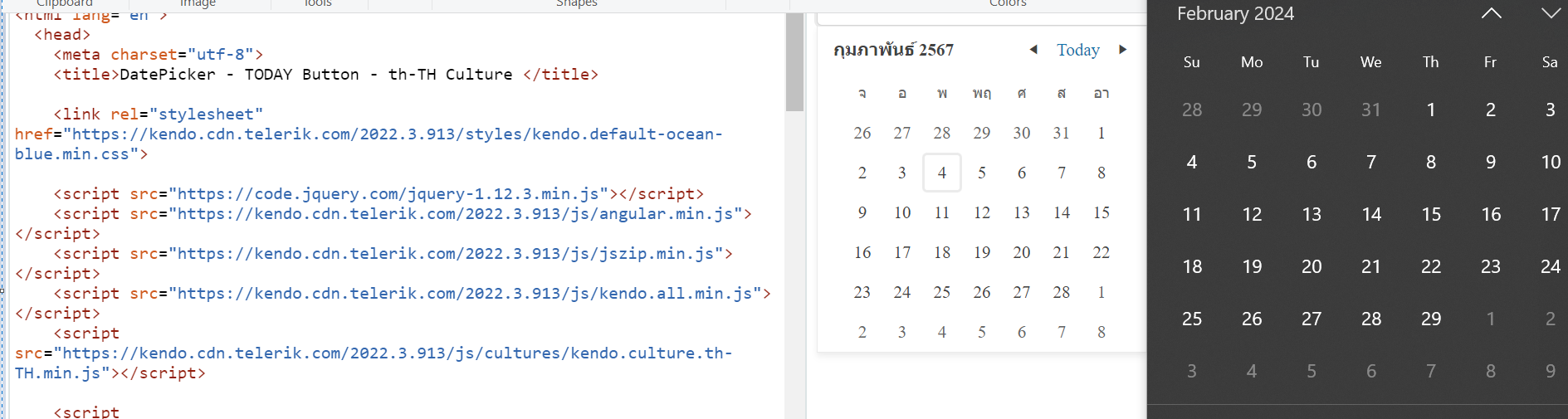Click the Today link in Thai calendar
Screen dimensions: 1568x419
[x=1077, y=50]
